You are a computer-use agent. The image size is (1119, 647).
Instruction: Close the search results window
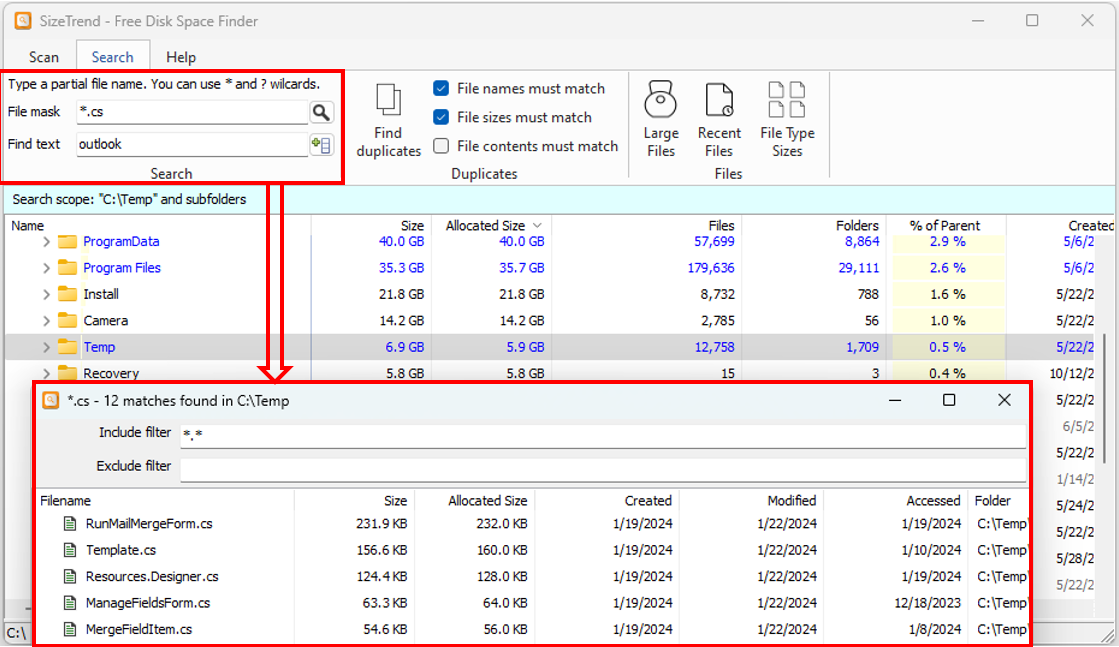click(1004, 400)
